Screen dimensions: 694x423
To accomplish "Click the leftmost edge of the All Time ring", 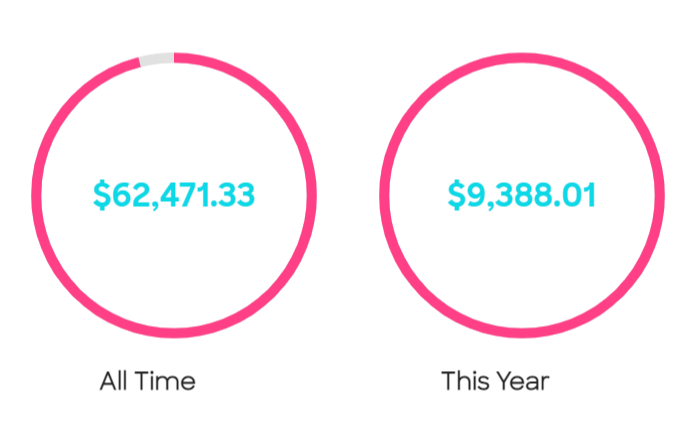I will [36, 195].
